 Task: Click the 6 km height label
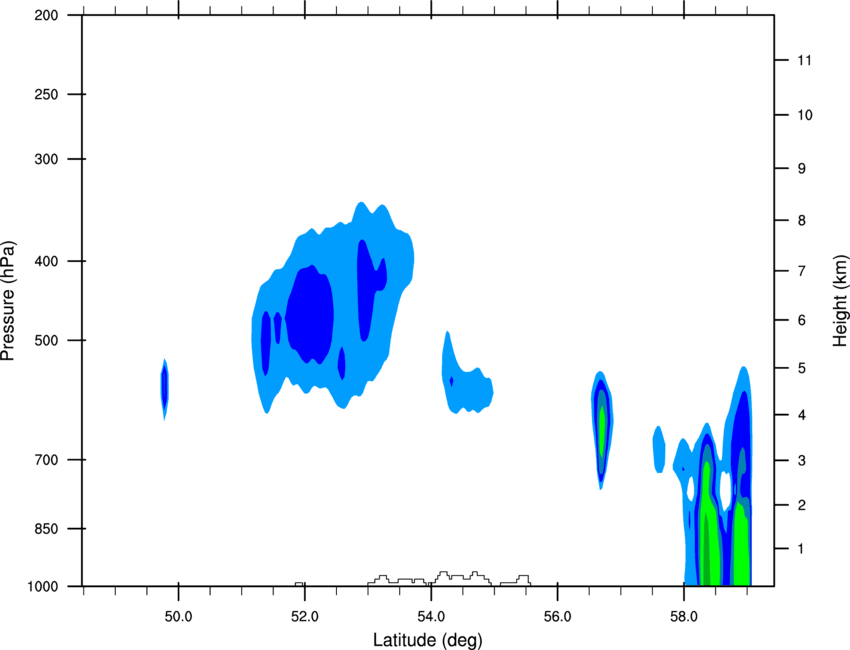point(802,320)
